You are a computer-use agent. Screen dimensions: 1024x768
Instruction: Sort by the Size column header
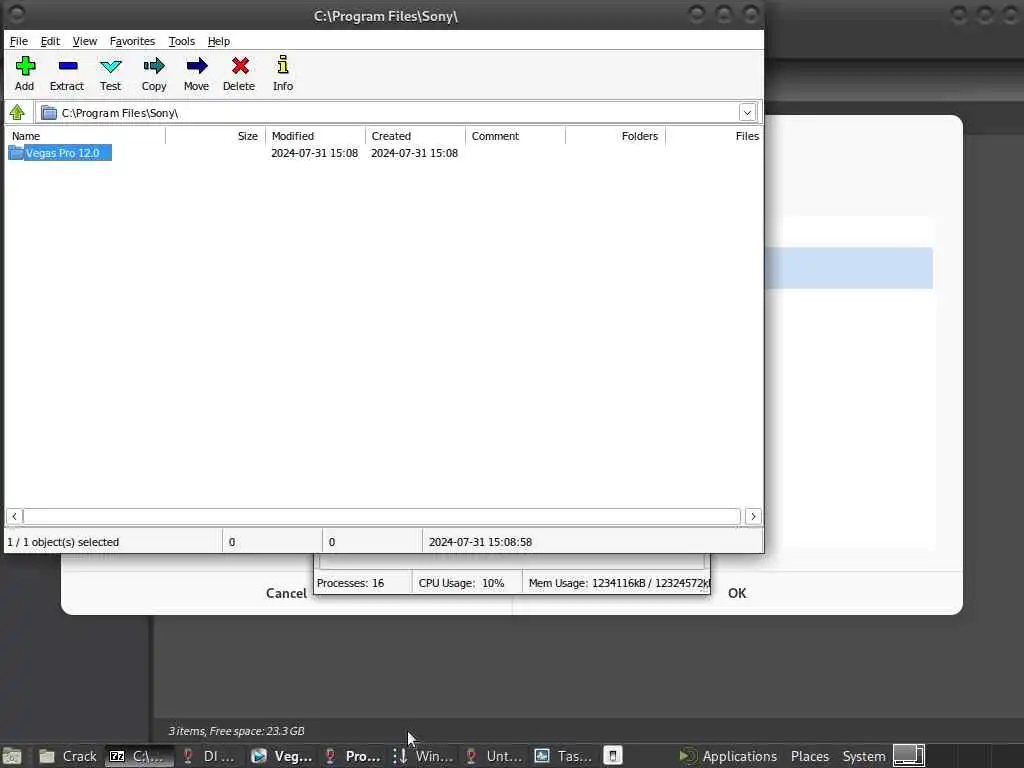(x=216, y=136)
